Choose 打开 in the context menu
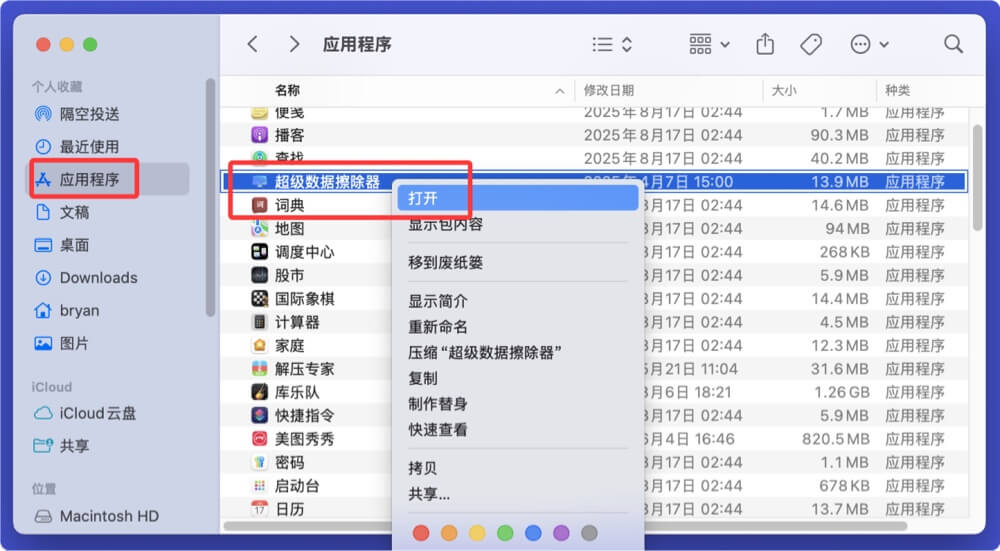The height and width of the screenshot is (551, 1000). pyautogui.click(x=423, y=199)
